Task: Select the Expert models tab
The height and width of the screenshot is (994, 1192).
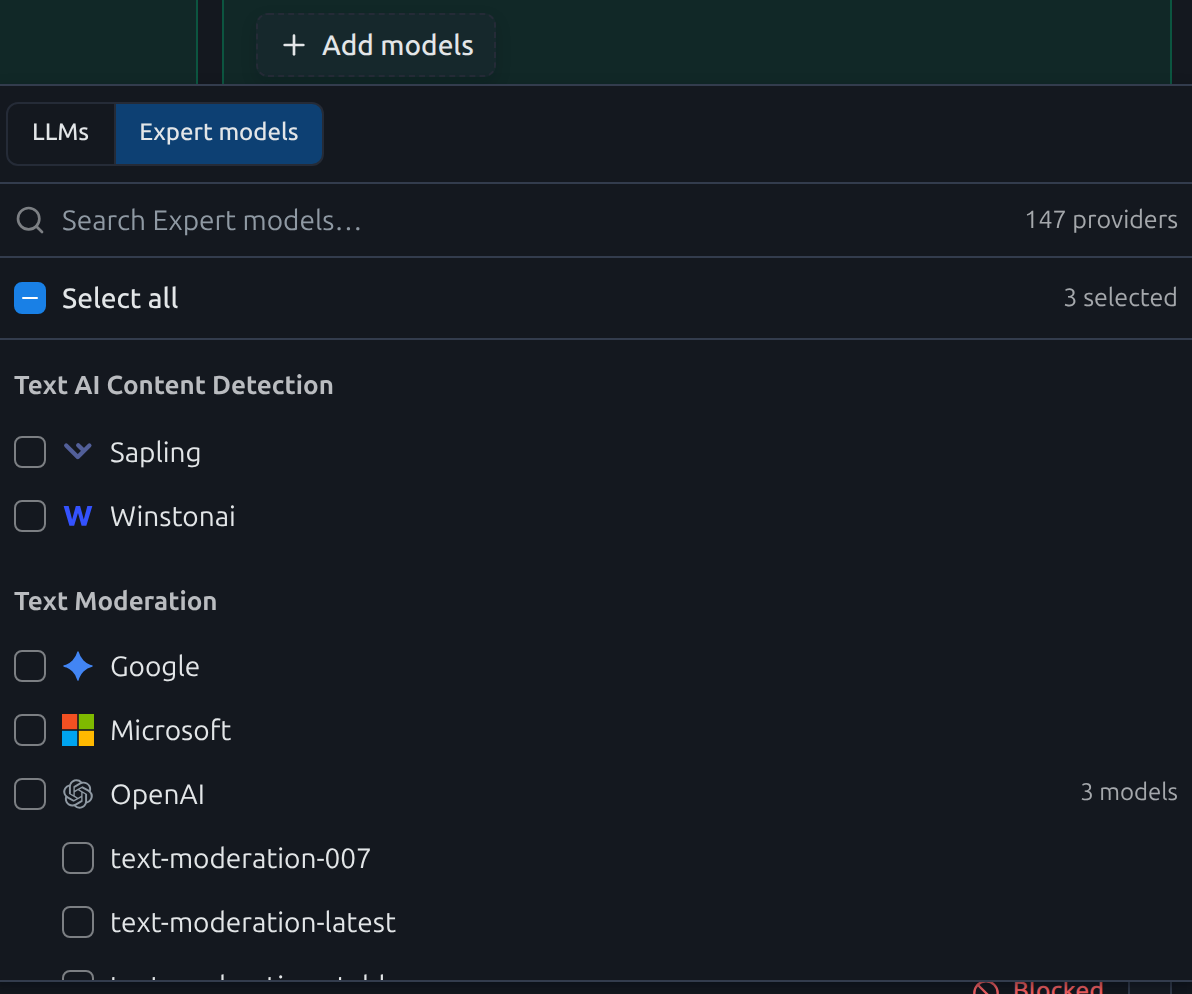Action: [x=218, y=132]
